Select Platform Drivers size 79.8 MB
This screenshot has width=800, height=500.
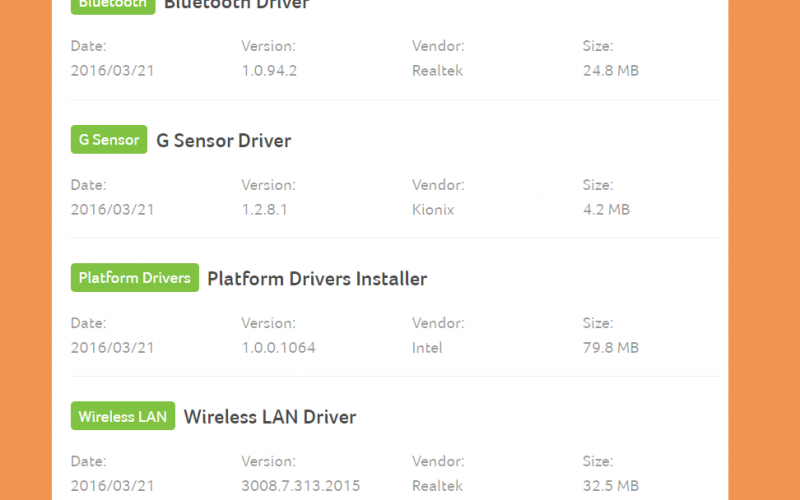pos(611,348)
